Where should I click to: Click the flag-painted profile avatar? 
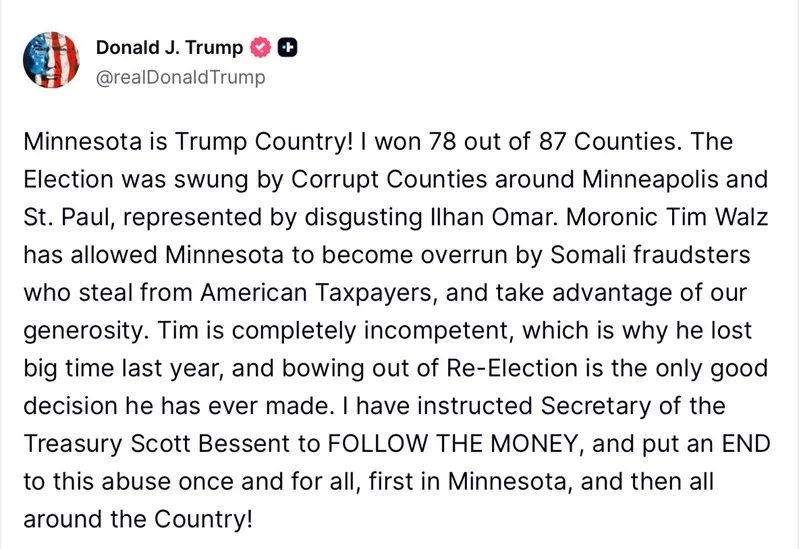tap(52, 59)
